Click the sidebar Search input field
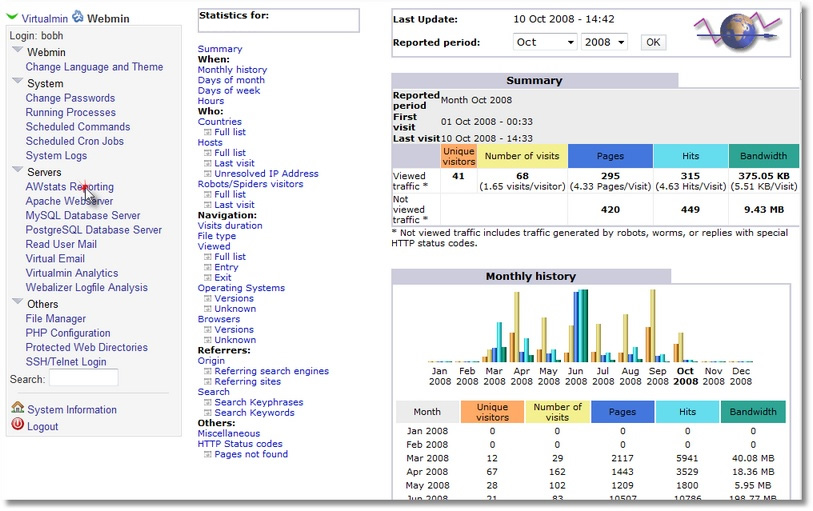813x511 pixels. 83,378
